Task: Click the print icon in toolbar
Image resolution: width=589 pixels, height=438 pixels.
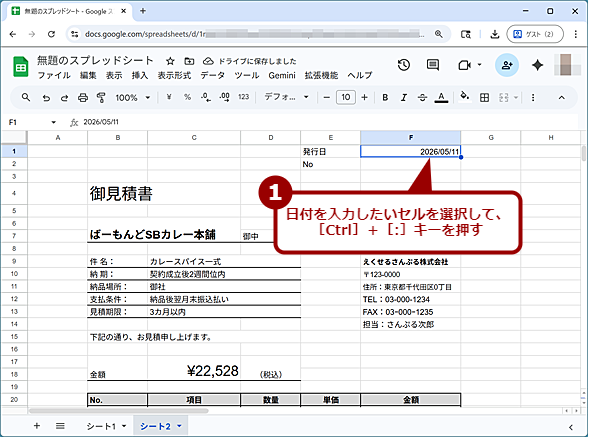Action: [x=83, y=98]
